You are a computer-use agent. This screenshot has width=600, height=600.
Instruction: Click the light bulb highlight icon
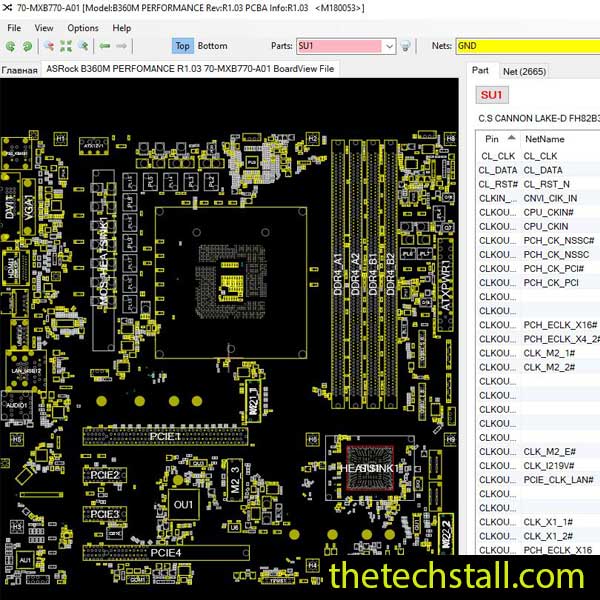[x=406, y=46]
